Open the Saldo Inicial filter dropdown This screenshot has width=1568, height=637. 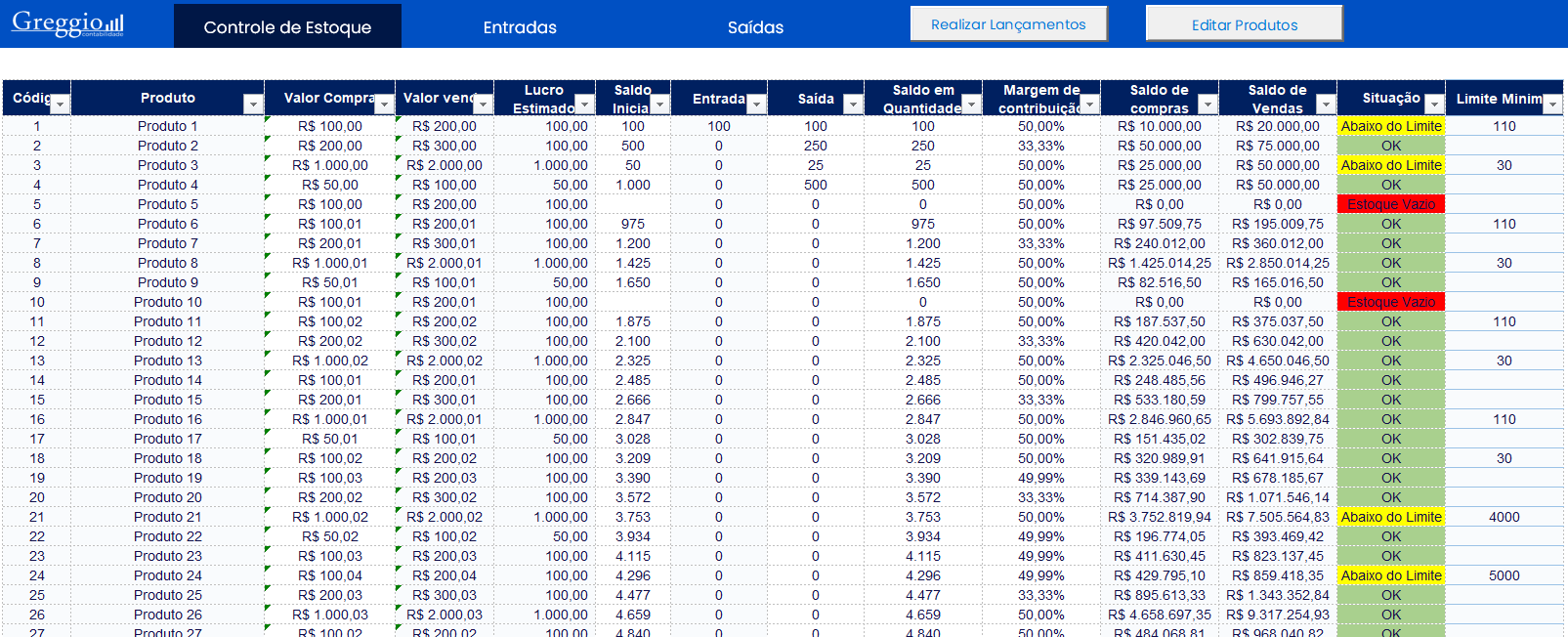659,105
